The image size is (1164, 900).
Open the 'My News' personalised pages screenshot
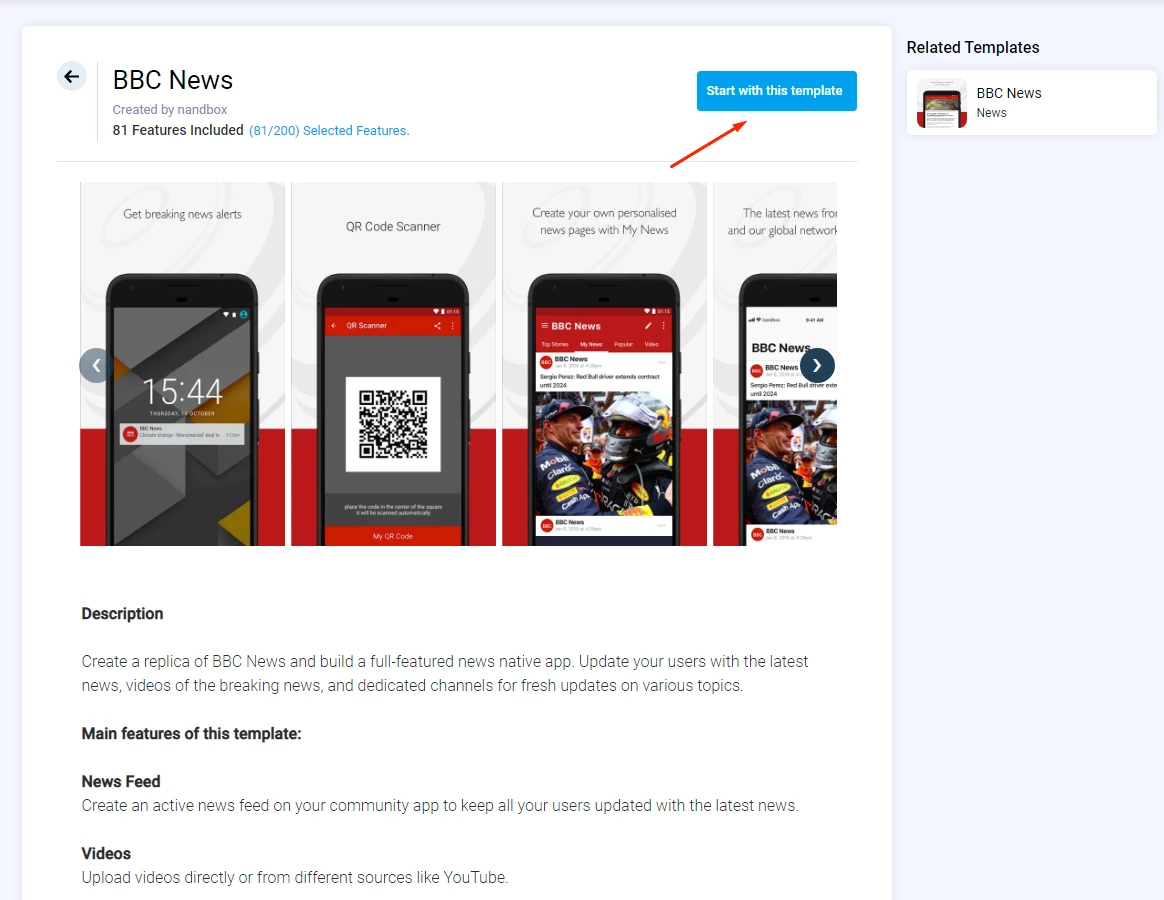[x=604, y=364]
